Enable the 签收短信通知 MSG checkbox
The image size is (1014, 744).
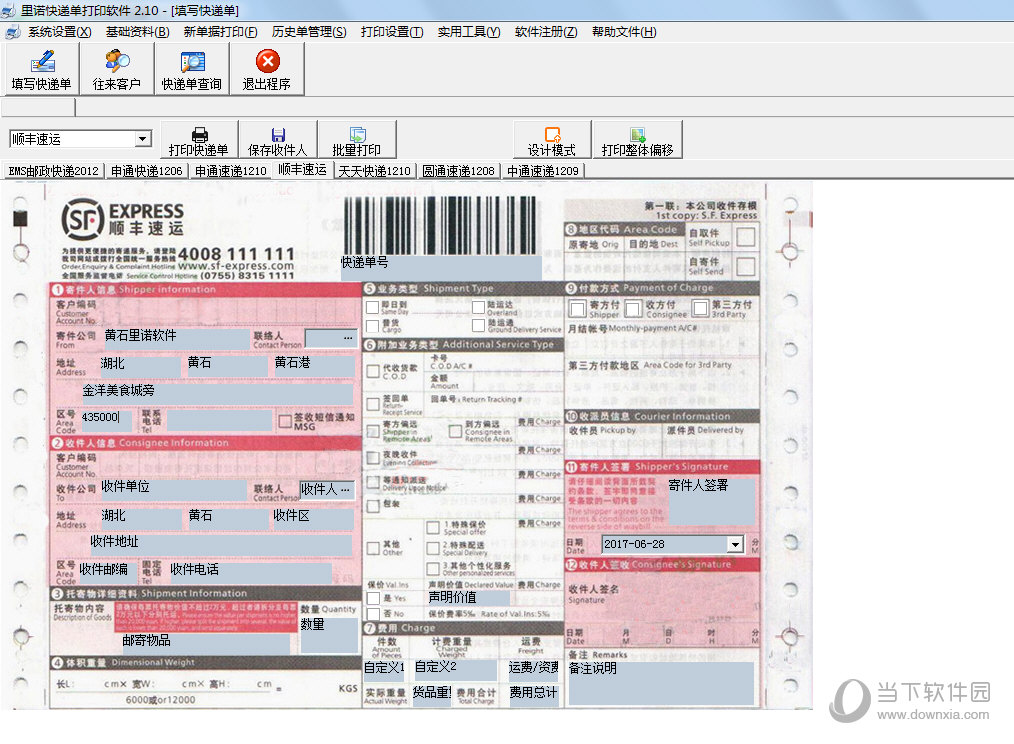pos(285,421)
